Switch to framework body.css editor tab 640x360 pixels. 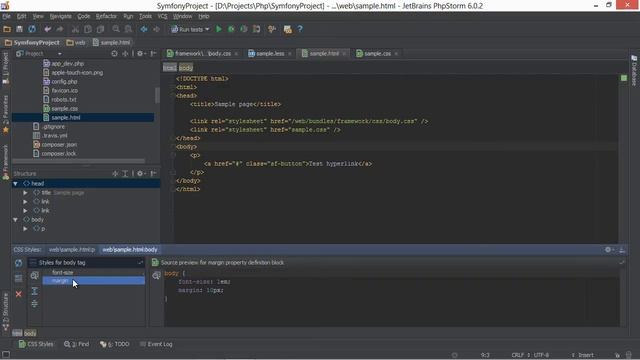coord(203,53)
